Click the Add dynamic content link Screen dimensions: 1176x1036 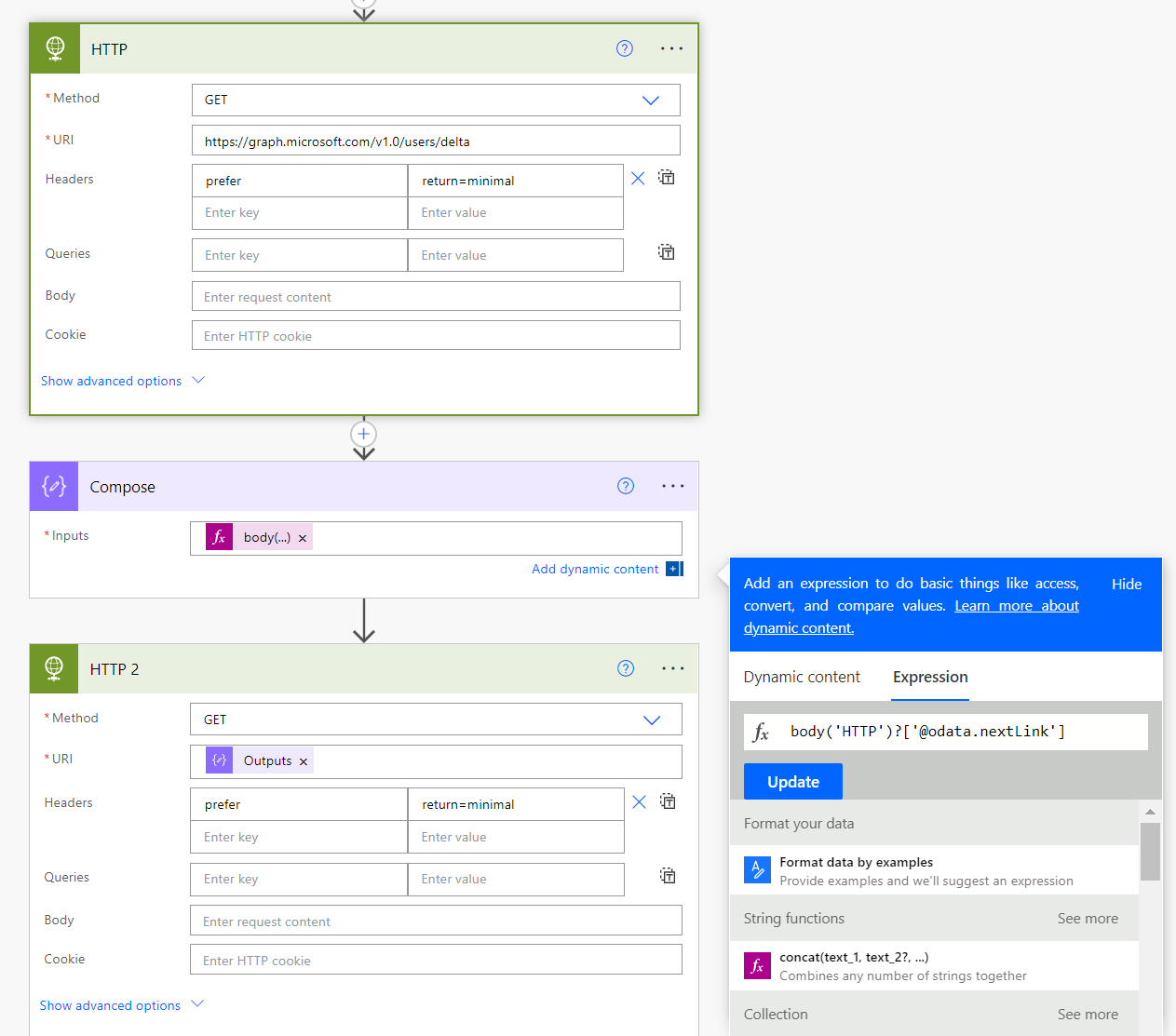click(595, 569)
